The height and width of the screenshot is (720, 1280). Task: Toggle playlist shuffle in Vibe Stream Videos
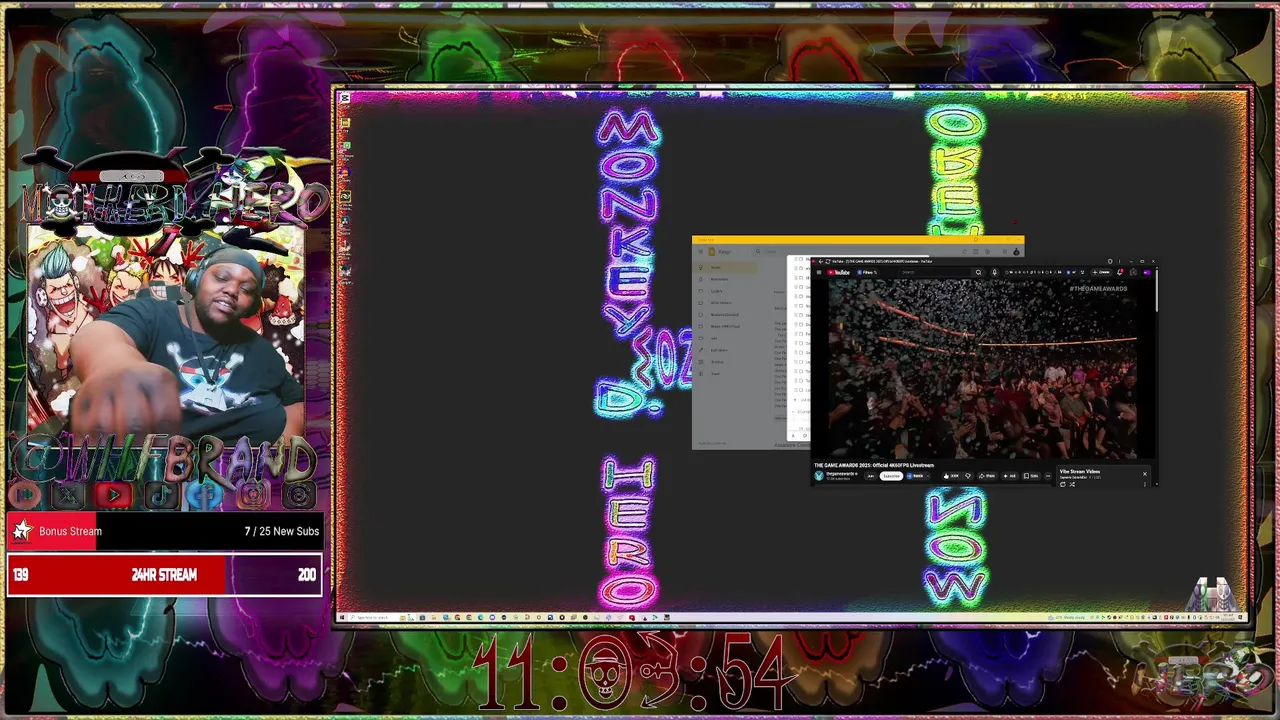pyautogui.click(x=1072, y=484)
